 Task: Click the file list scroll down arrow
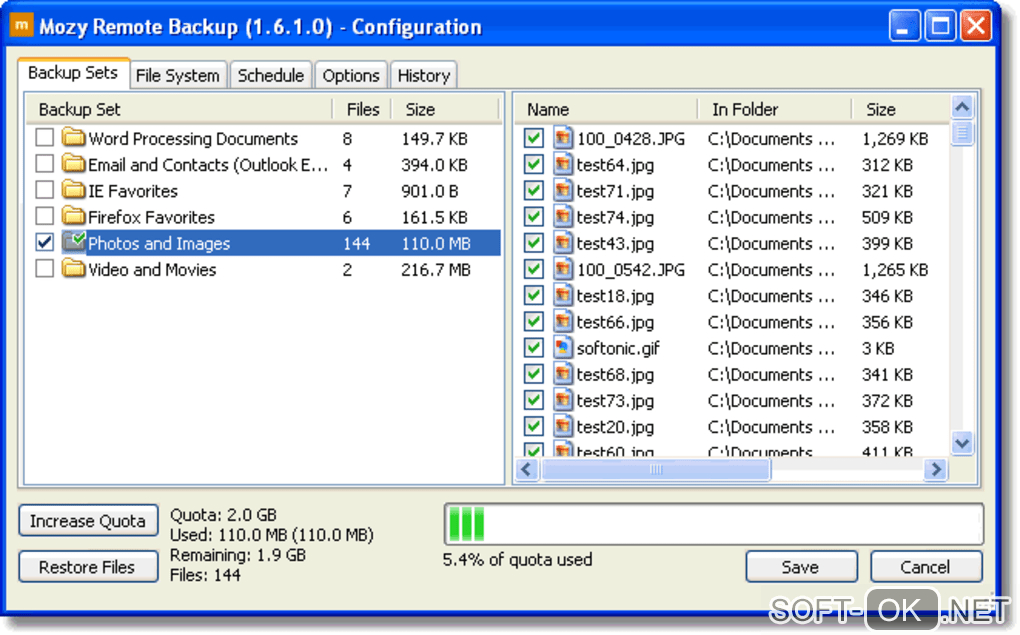pos(962,444)
